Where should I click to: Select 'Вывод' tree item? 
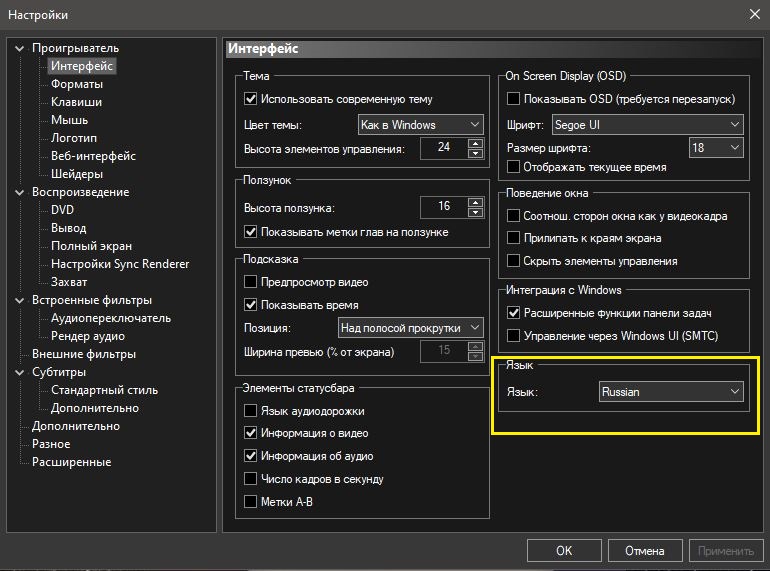coord(69,228)
